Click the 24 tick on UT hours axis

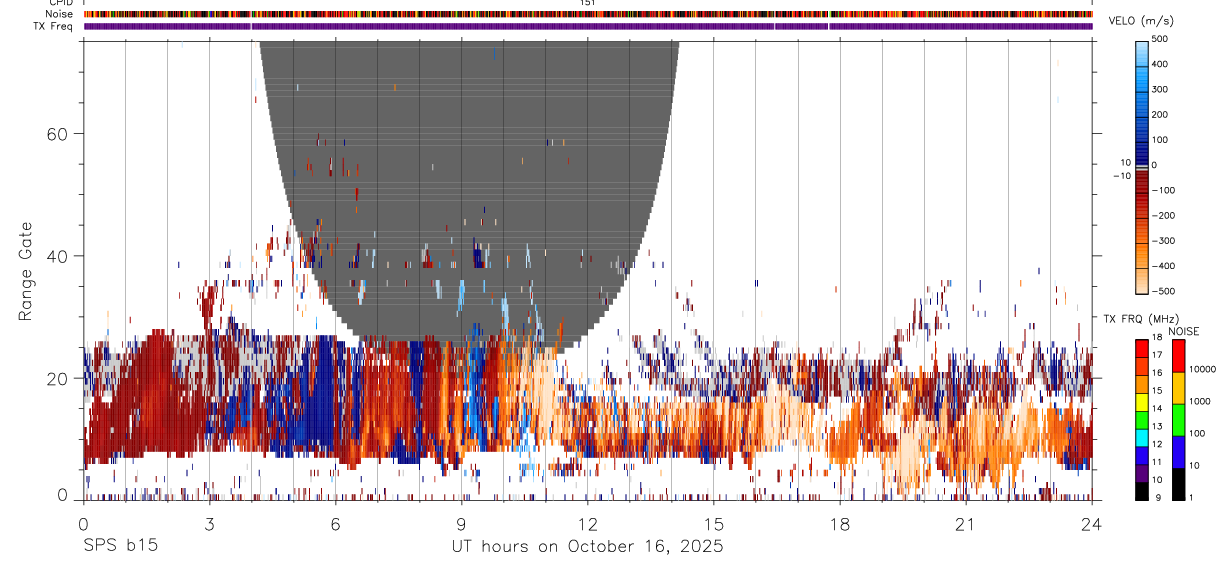1092,523
